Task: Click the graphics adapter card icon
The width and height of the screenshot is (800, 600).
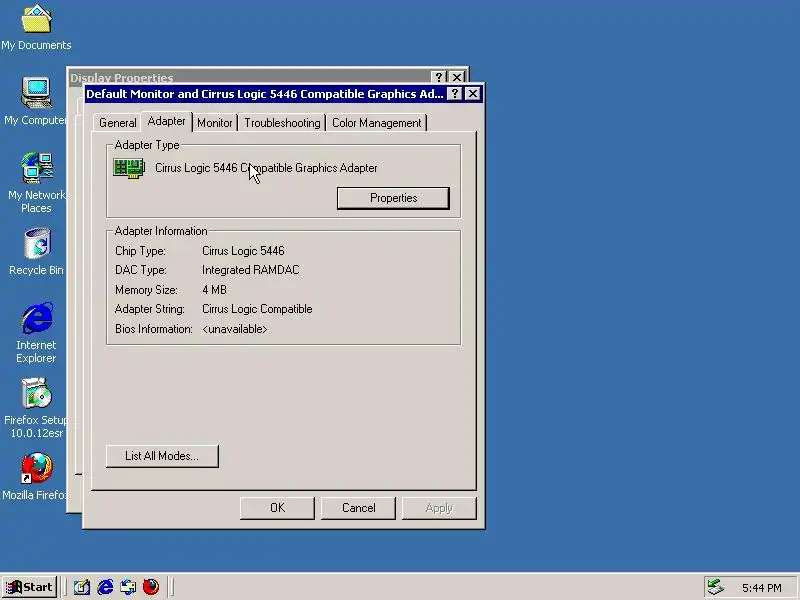Action: coord(129,168)
